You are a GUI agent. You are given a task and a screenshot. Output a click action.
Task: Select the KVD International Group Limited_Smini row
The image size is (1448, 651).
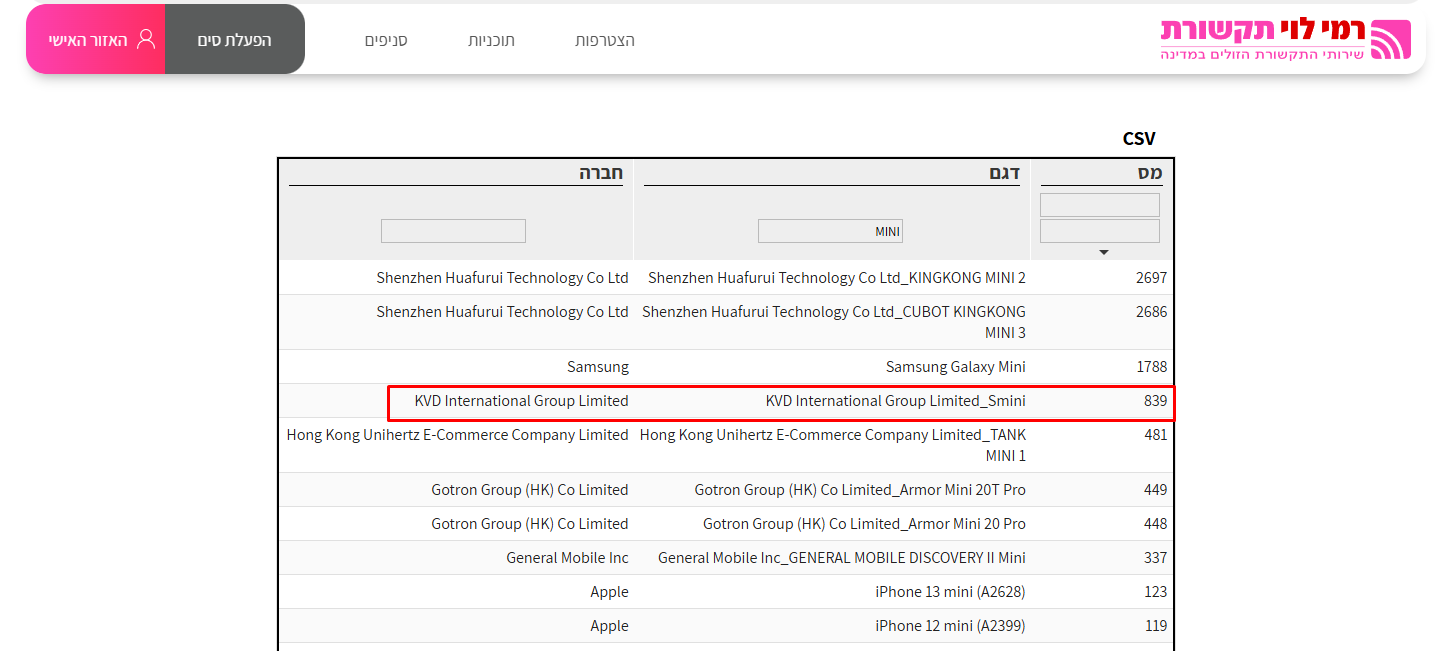click(x=895, y=401)
